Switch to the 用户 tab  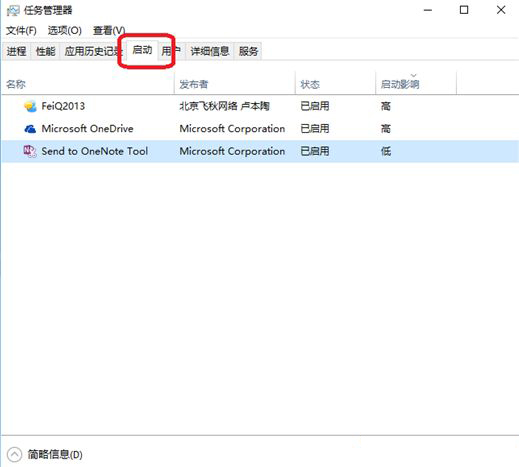tap(171, 51)
